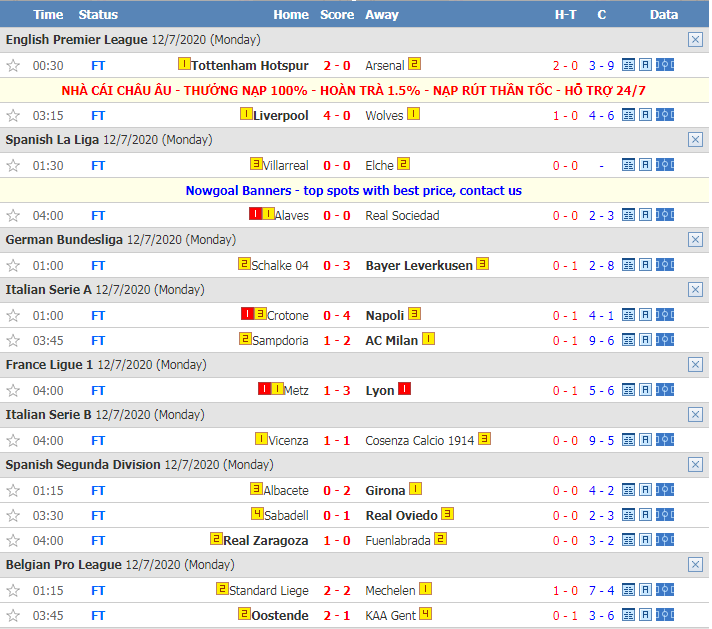Click the 9 - 6 corner count for Sampdoria
This screenshot has width=712, height=629.
(602, 341)
